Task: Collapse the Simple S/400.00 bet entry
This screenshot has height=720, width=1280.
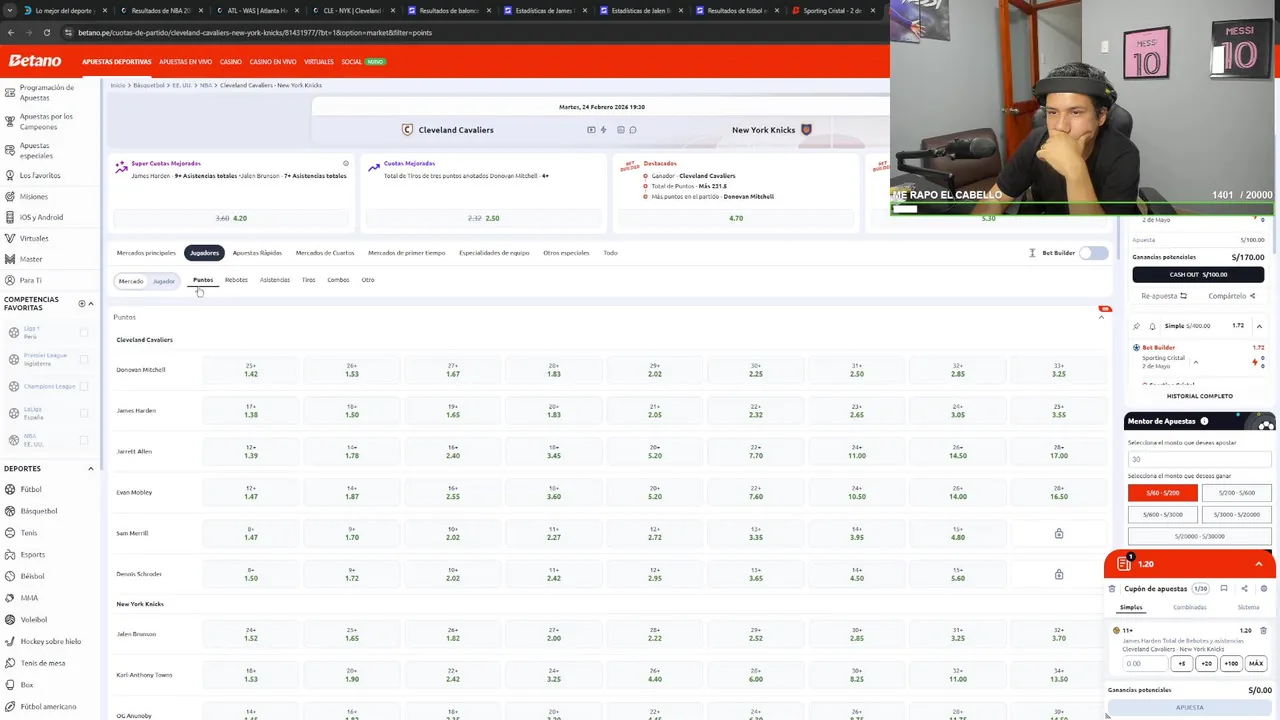Action: (1259, 326)
